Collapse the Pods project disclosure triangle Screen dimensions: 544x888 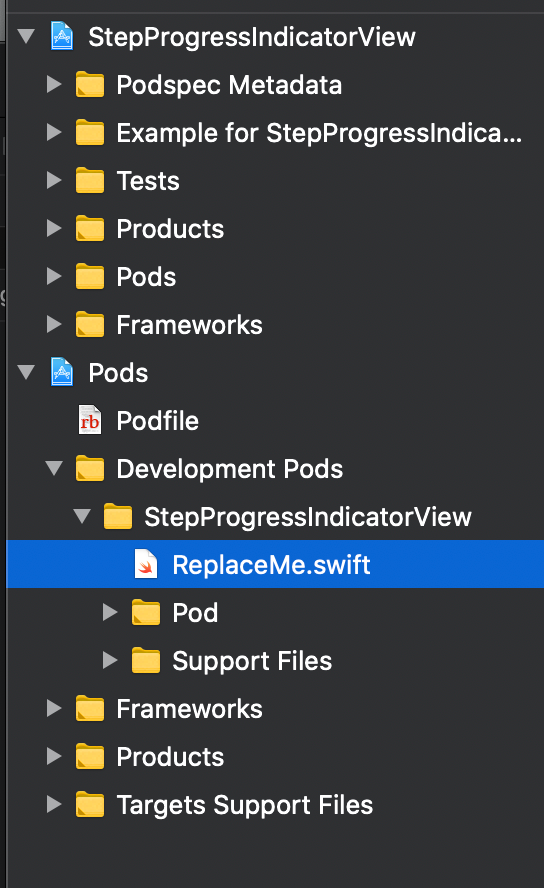pyautogui.click(x=26, y=372)
